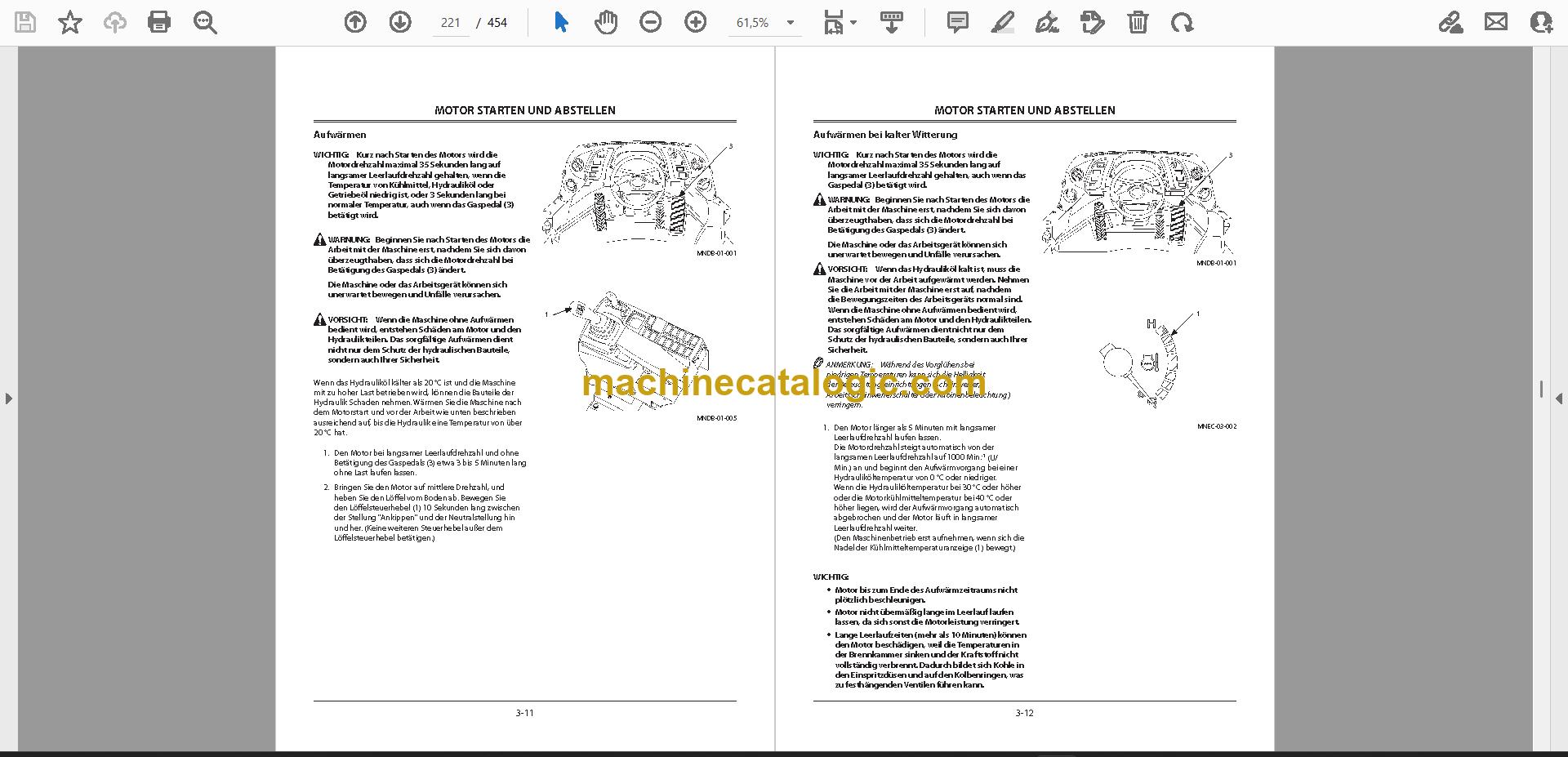
Task: Select the highlighter pen tool
Action: [1002, 22]
